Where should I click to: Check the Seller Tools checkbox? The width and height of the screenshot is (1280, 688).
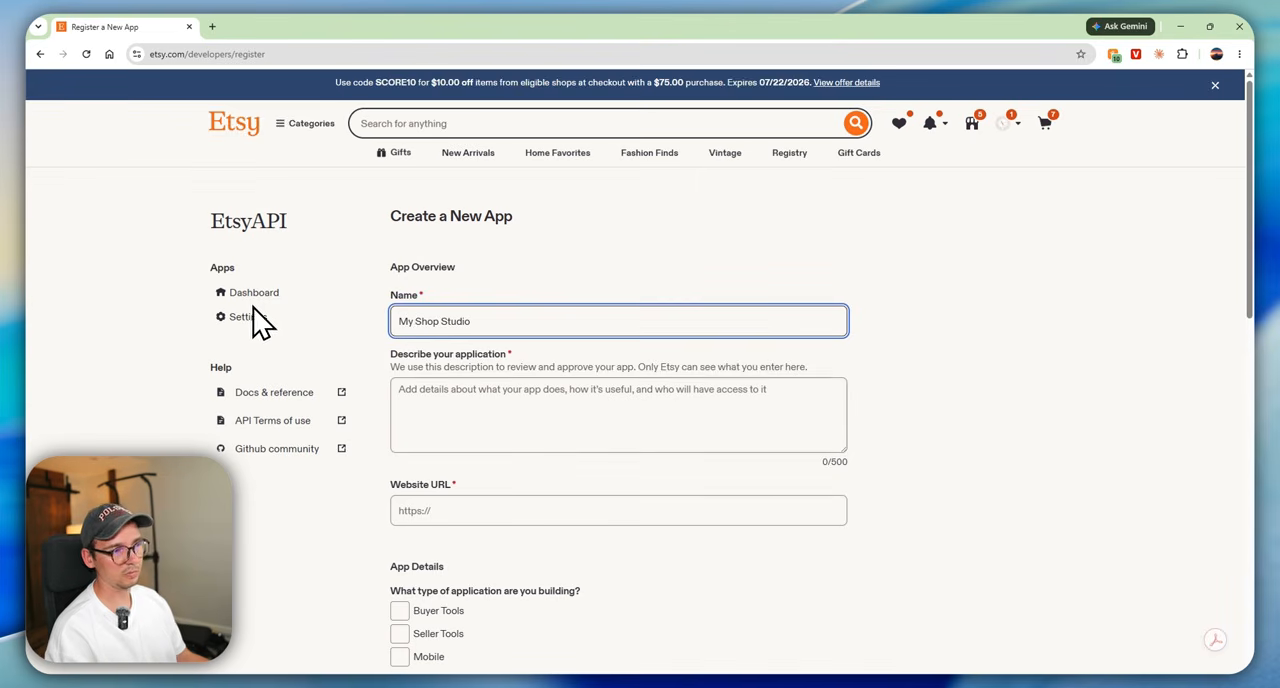(x=400, y=633)
